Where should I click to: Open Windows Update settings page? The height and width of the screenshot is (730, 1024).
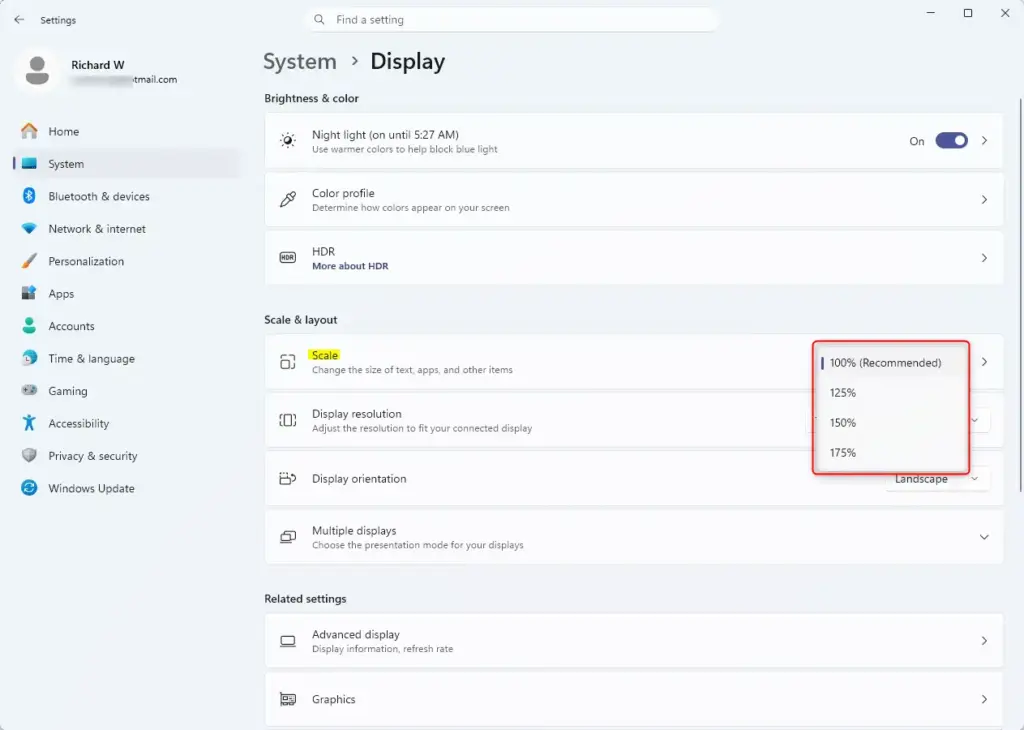click(x=127, y=488)
